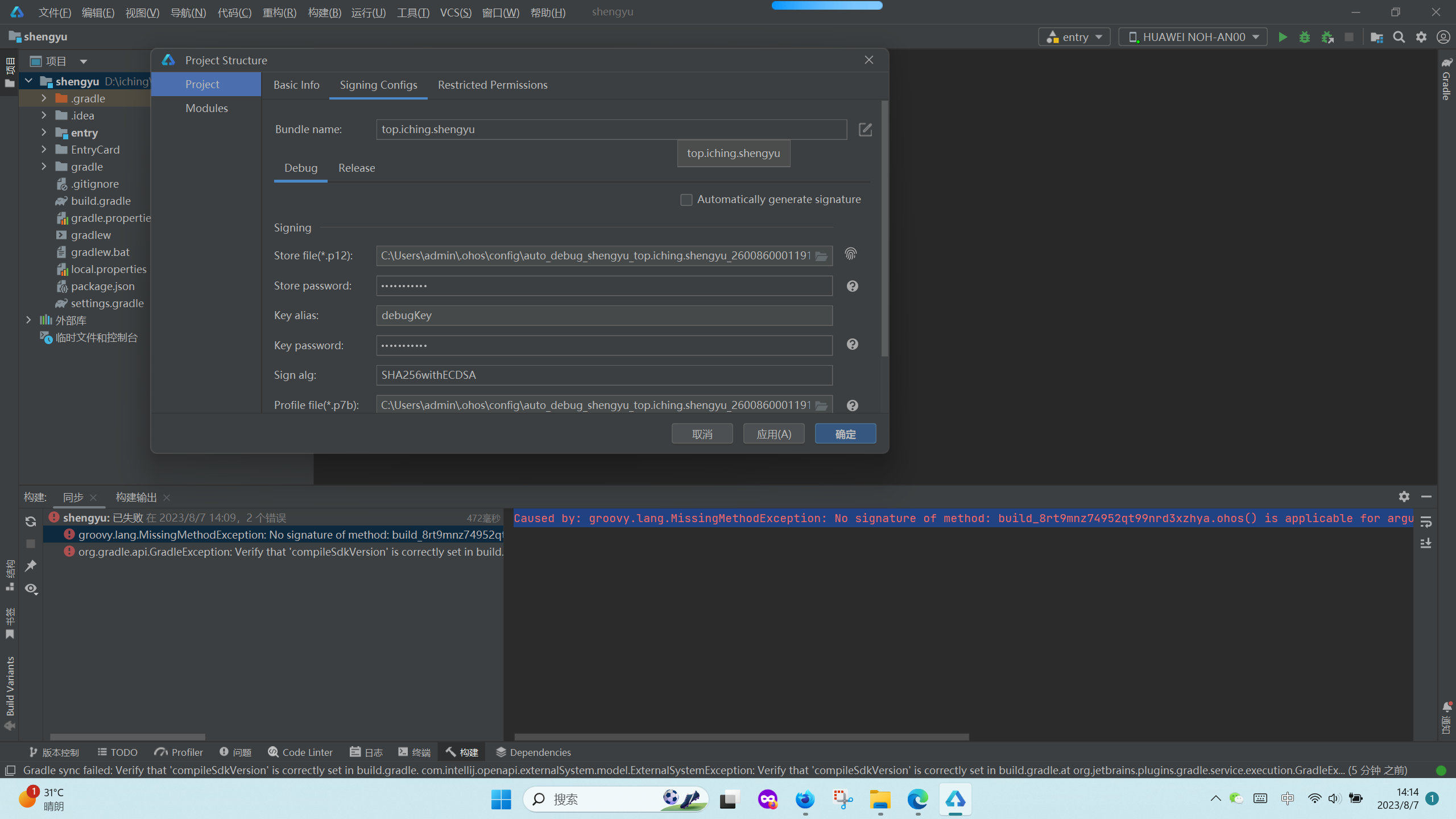This screenshot has width=1456, height=819.
Task: Browse for Store file folder icon
Action: 821,256
